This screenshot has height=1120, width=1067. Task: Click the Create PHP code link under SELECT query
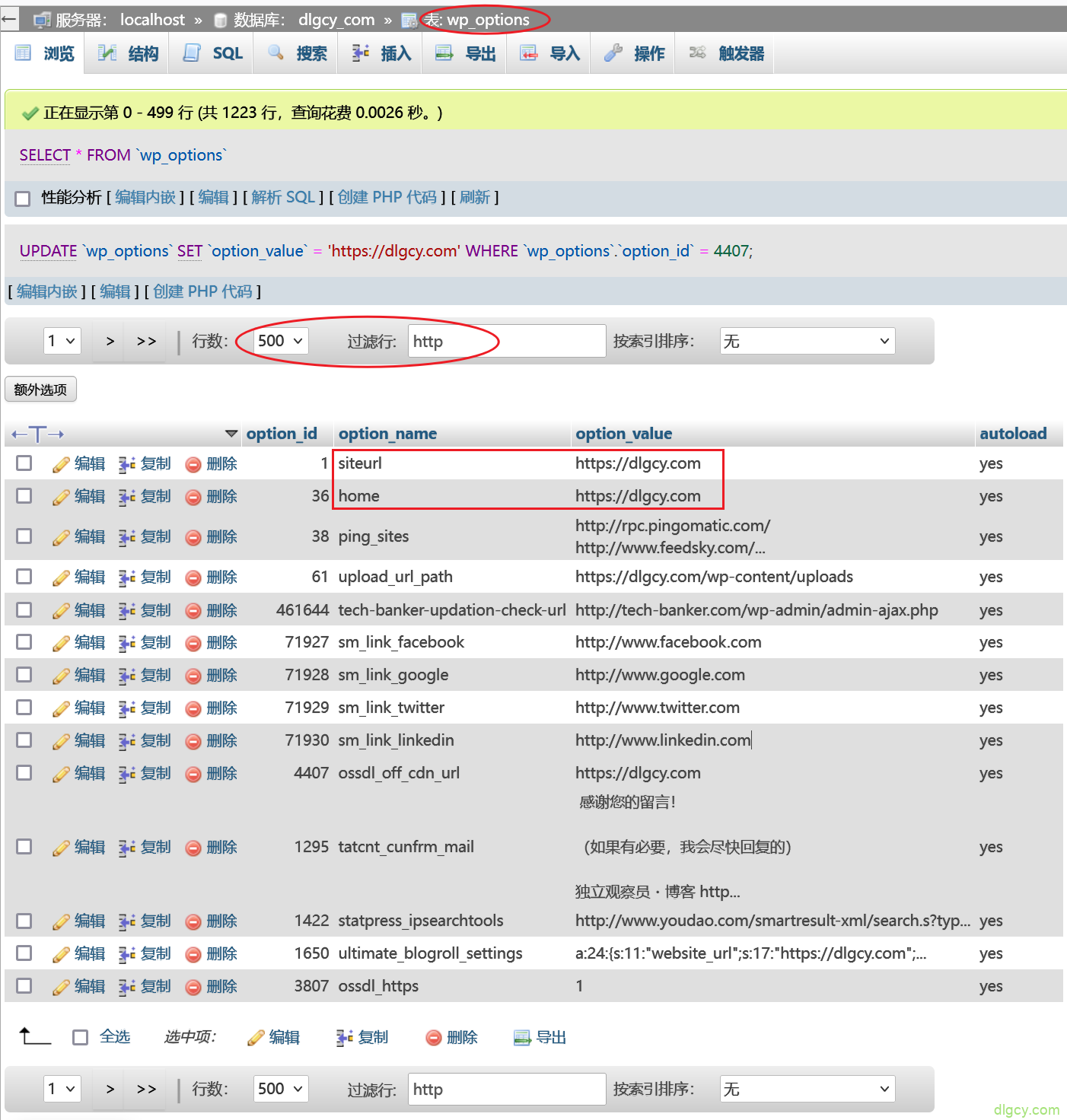(x=387, y=197)
